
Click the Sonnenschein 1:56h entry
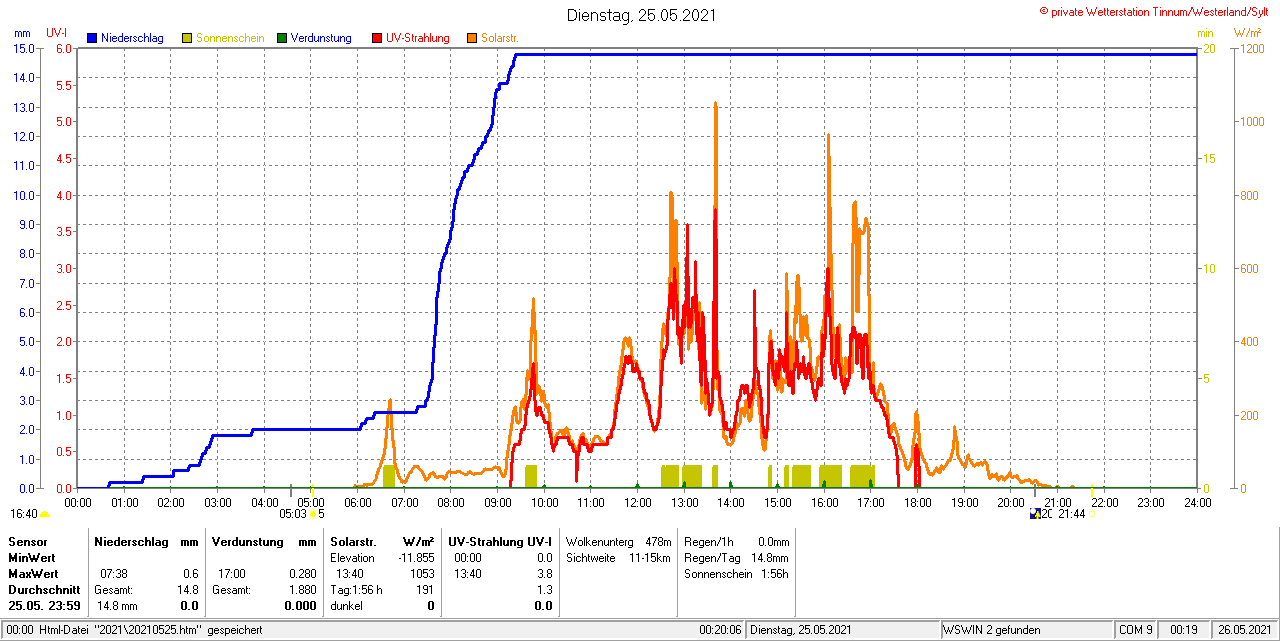737,573
